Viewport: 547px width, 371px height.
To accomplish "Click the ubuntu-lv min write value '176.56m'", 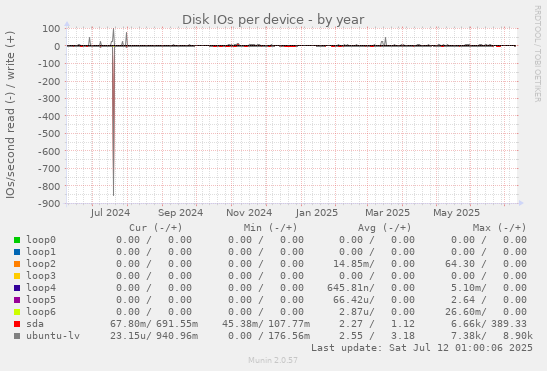I will click(x=289, y=336).
